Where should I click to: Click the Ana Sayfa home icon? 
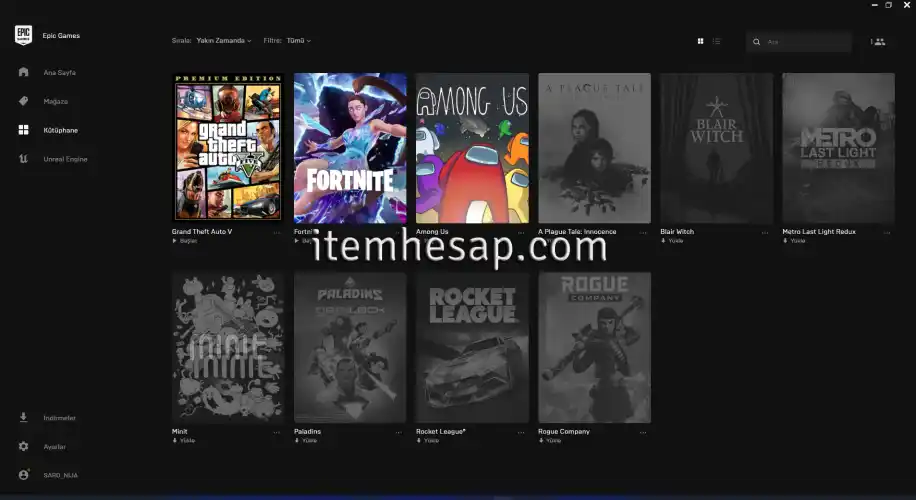pyautogui.click(x=23, y=73)
